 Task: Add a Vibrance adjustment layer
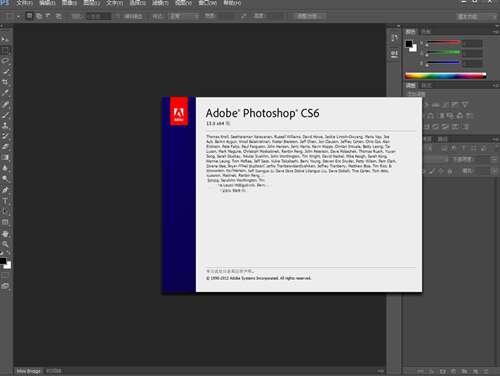(465, 105)
